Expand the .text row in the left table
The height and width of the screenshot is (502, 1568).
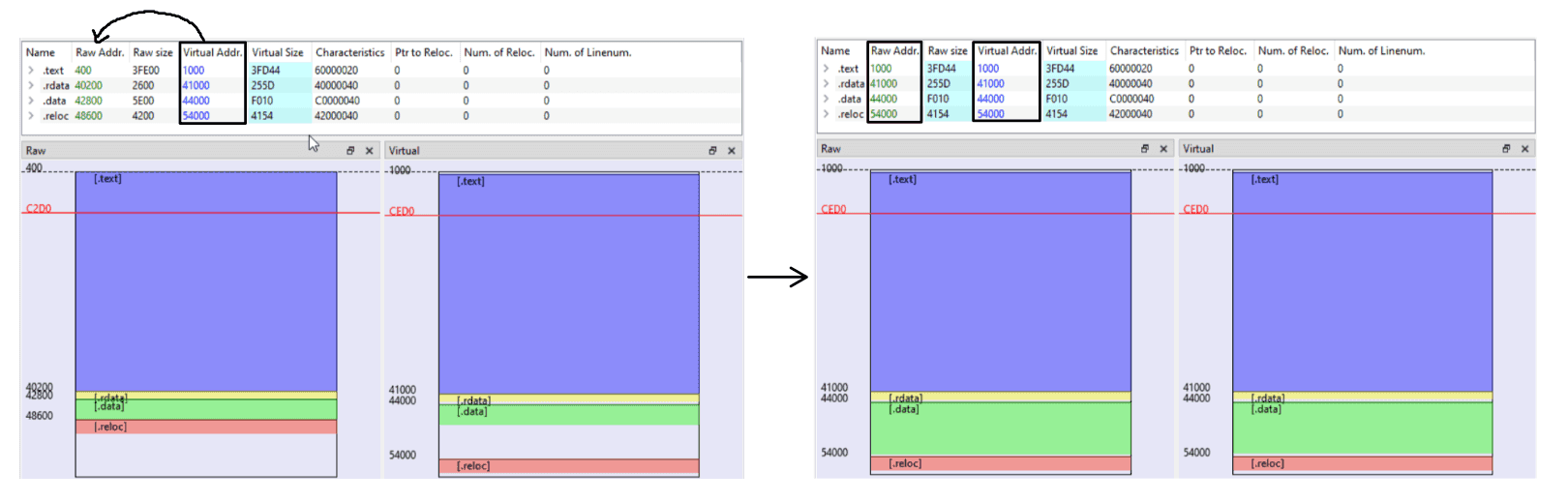click(x=31, y=71)
